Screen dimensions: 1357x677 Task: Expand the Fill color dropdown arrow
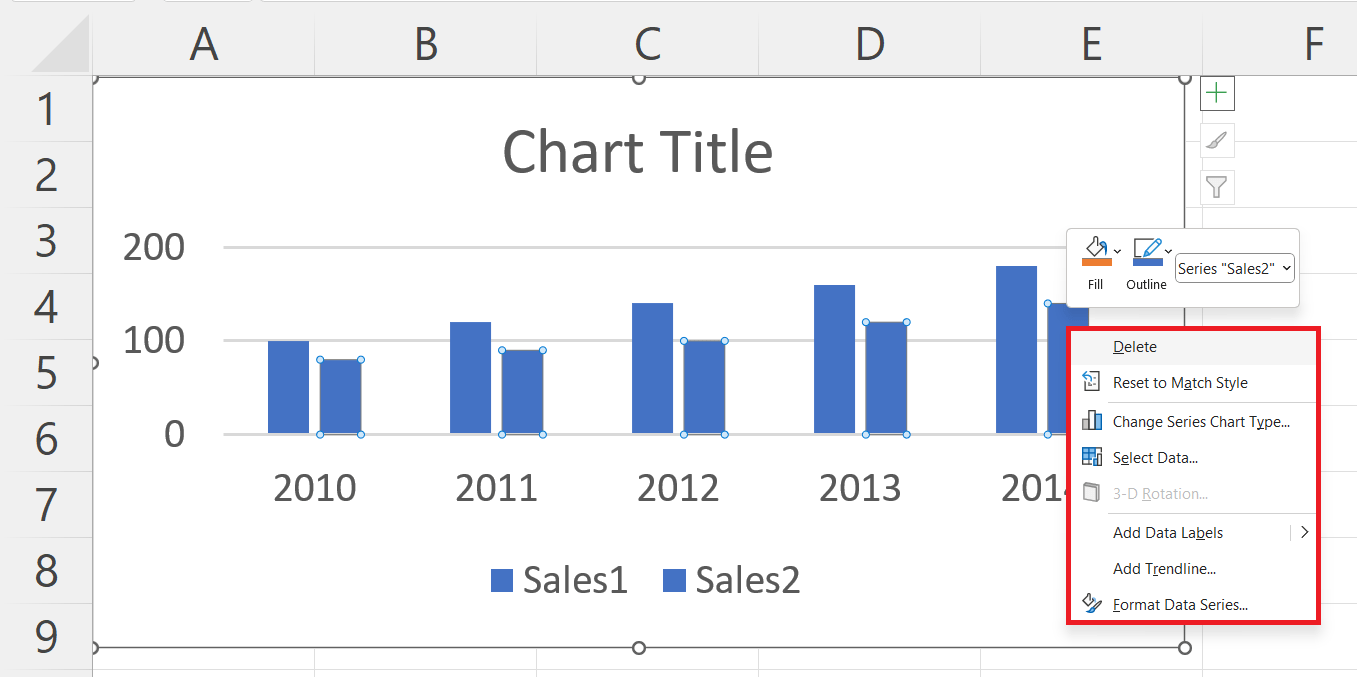coord(1118,251)
